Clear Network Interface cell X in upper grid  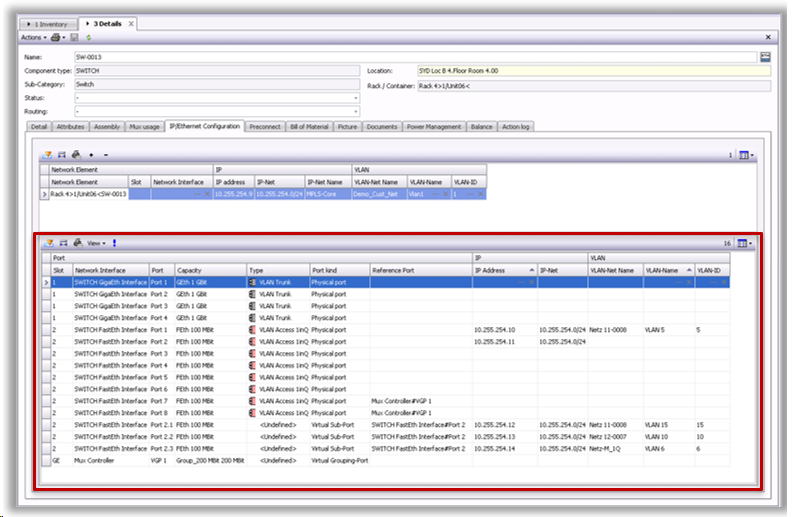tap(207, 194)
